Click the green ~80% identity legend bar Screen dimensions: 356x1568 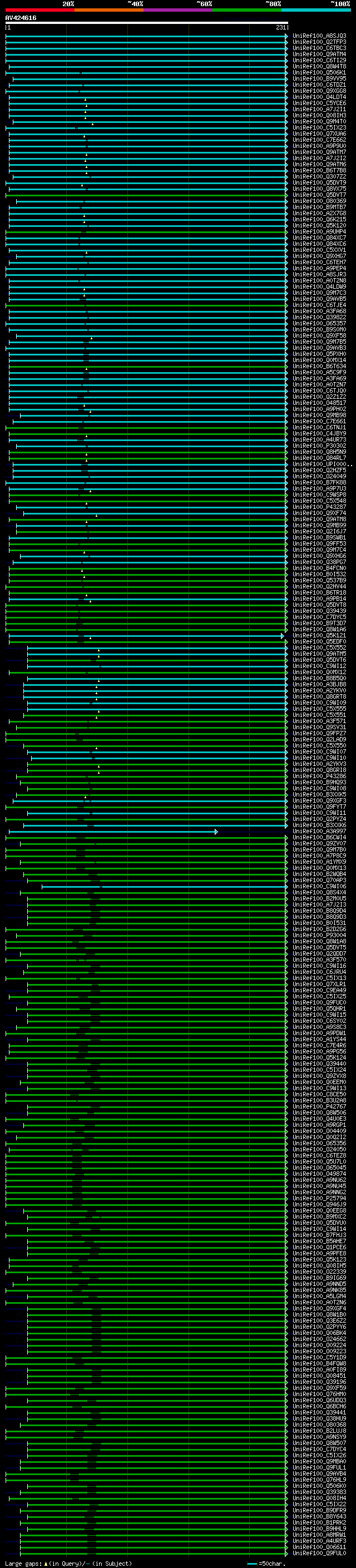coord(247,10)
